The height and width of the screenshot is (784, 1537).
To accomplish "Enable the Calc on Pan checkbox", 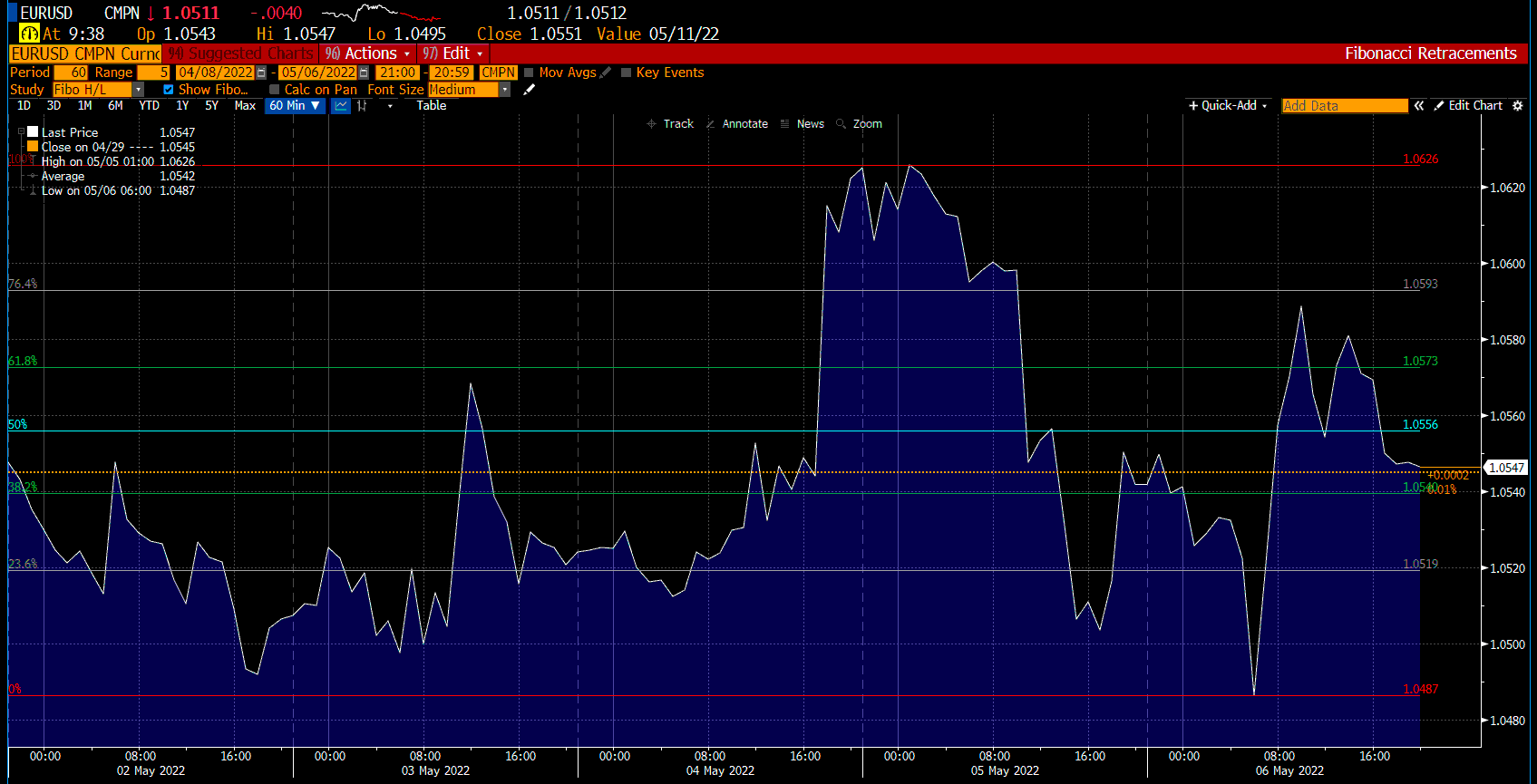I will (275, 90).
